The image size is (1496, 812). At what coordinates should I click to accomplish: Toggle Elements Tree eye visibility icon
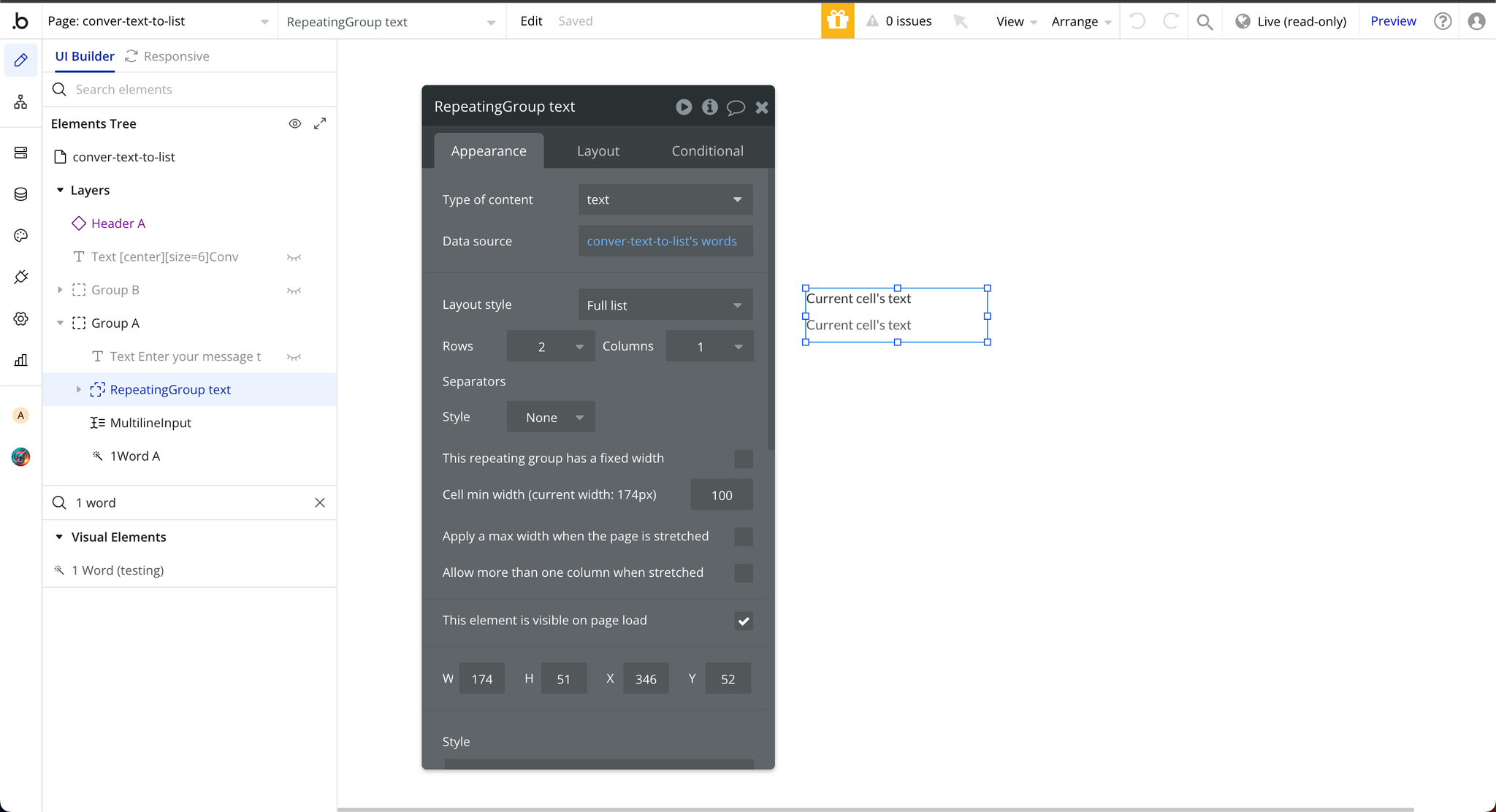click(295, 123)
